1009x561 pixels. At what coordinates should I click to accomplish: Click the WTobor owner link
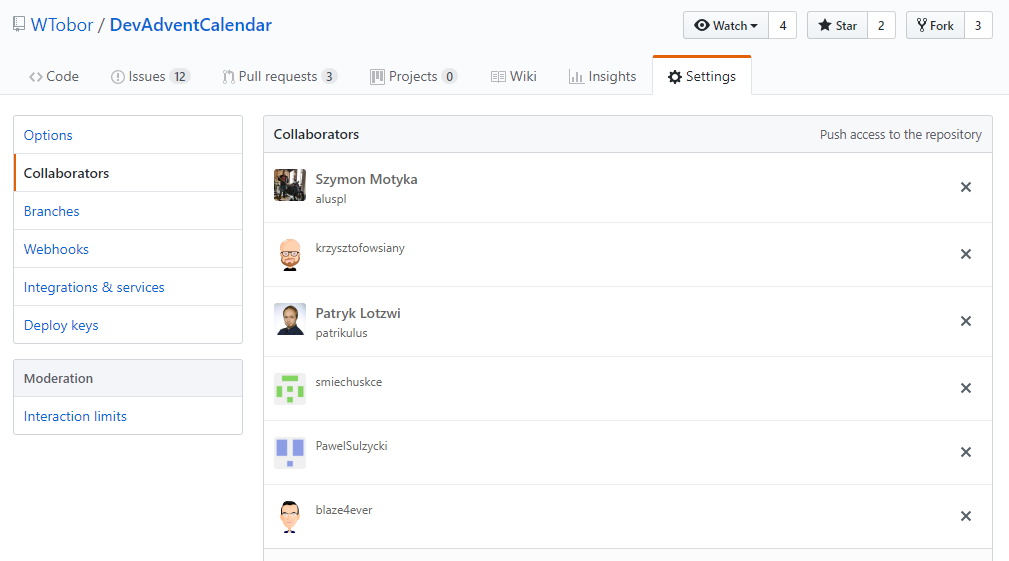click(x=61, y=25)
